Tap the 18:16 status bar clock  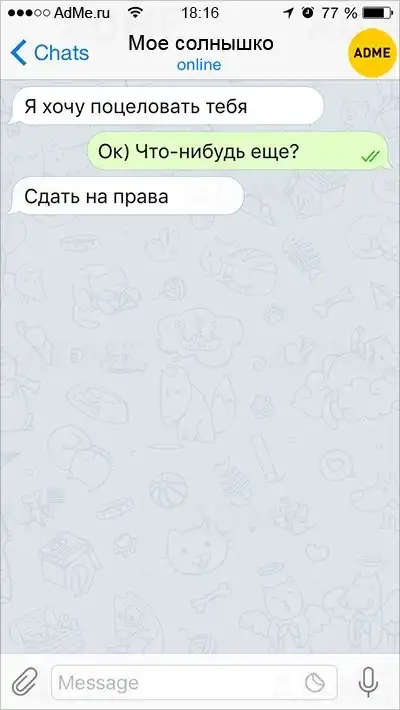pos(200,13)
